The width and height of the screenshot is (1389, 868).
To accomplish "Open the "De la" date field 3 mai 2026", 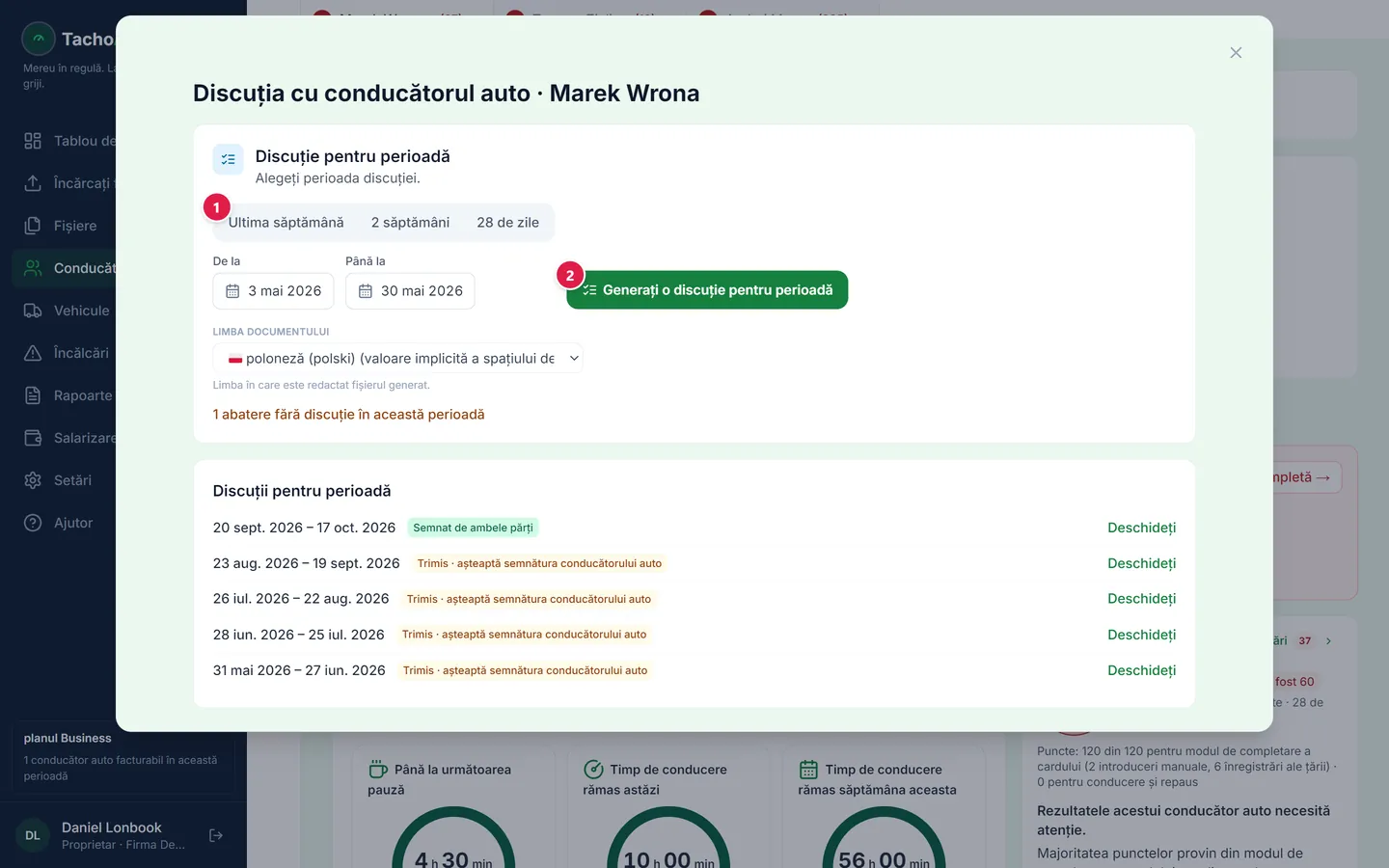I will pos(273,291).
